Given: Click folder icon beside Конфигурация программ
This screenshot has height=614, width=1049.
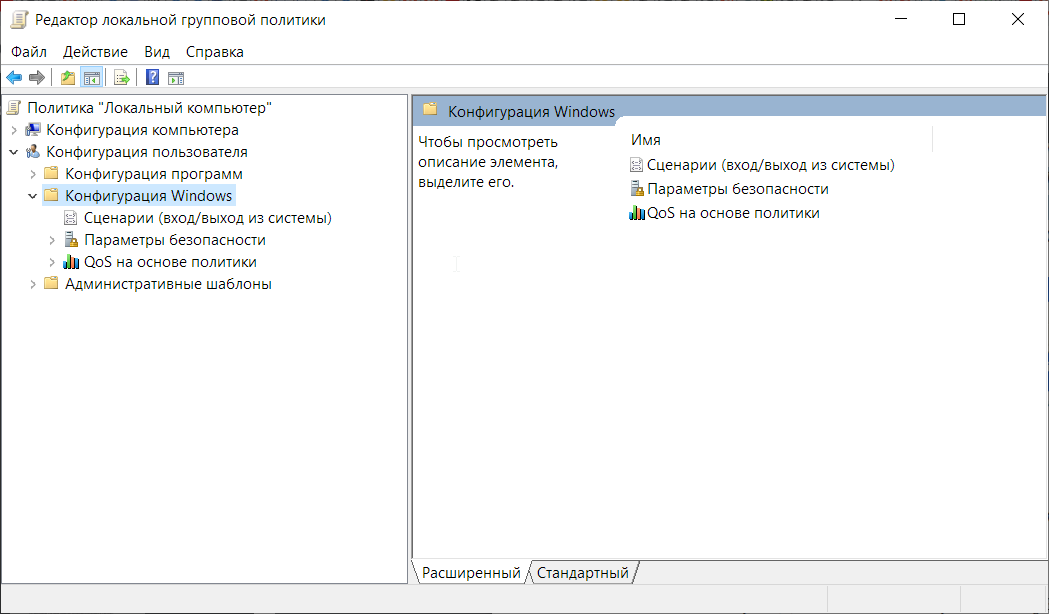Looking at the screenshot, I should tap(52, 173).
